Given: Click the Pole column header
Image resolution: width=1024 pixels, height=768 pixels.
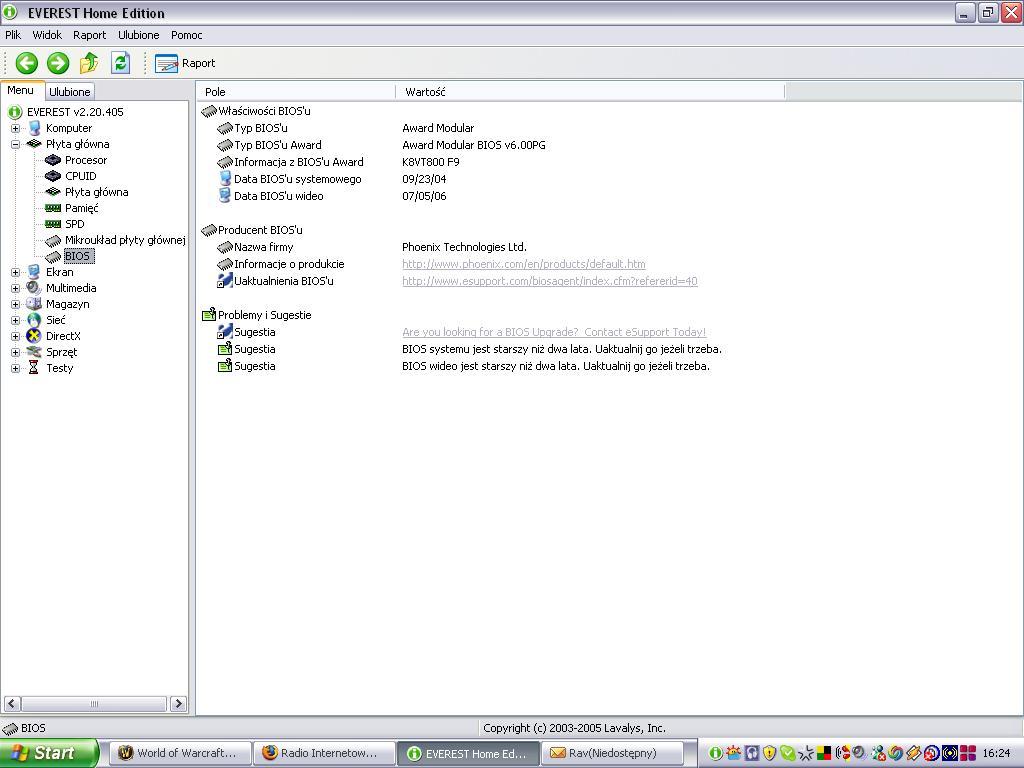Looking at the screenshot, I should click(x=296, y=92).
